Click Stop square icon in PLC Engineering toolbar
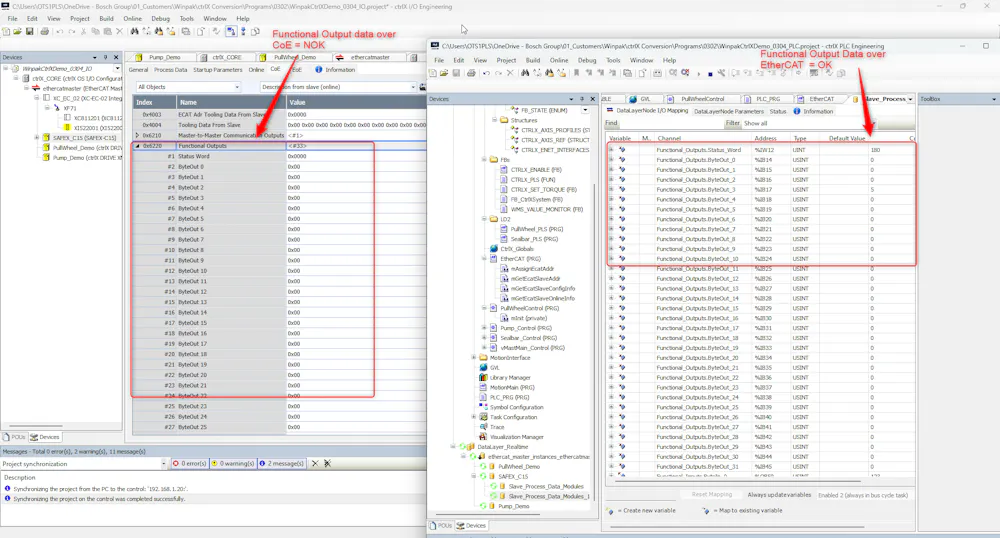This screenshot has height=538, width=1000. 710,74
